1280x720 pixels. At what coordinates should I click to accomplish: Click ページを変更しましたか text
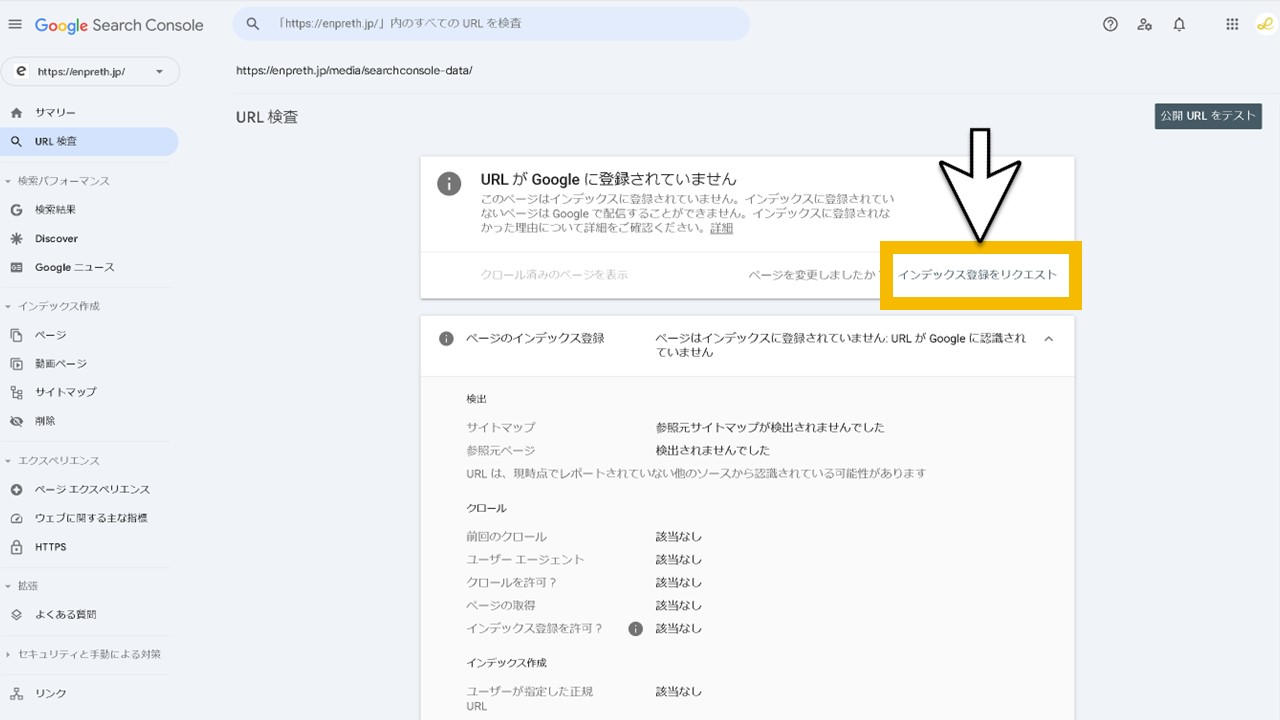(812, 275)
